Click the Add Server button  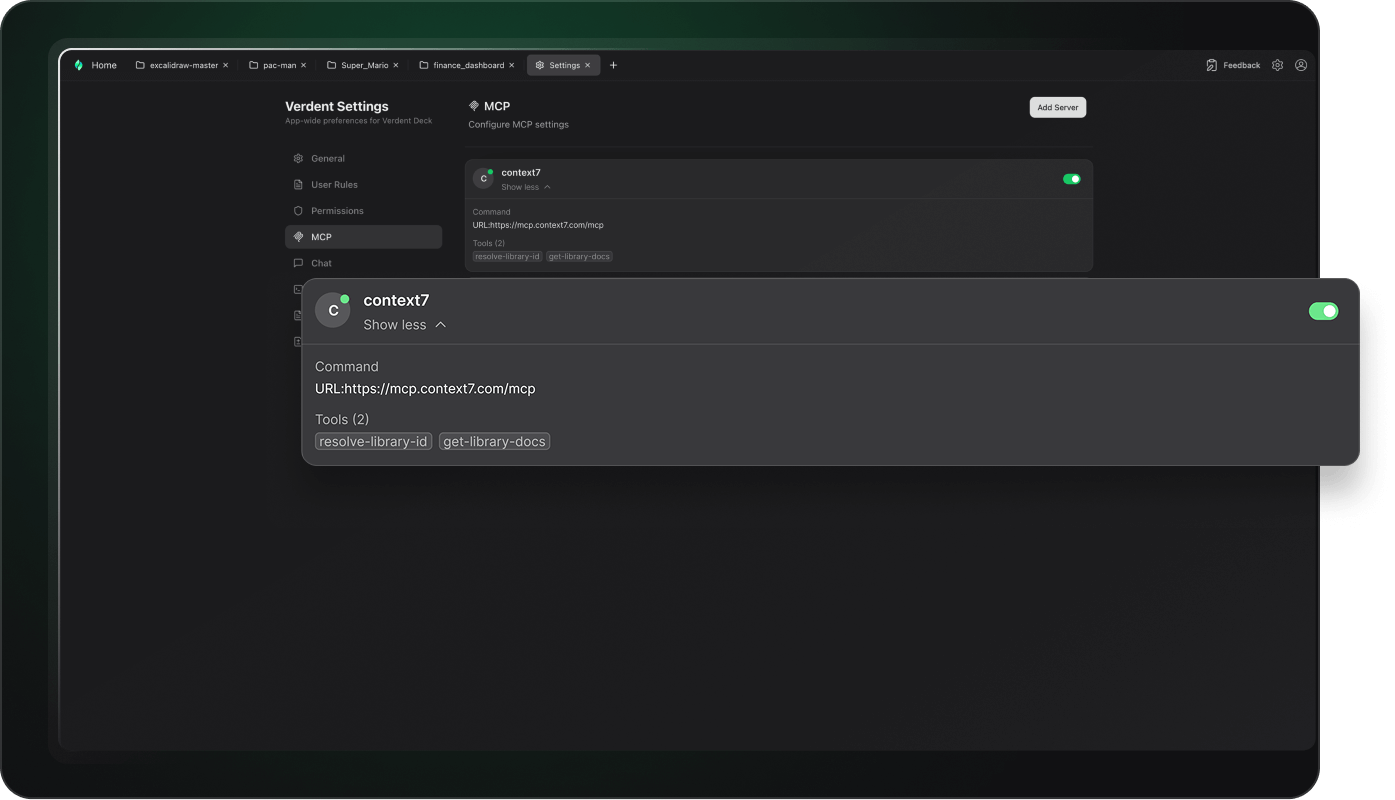tap(1058, 107)
